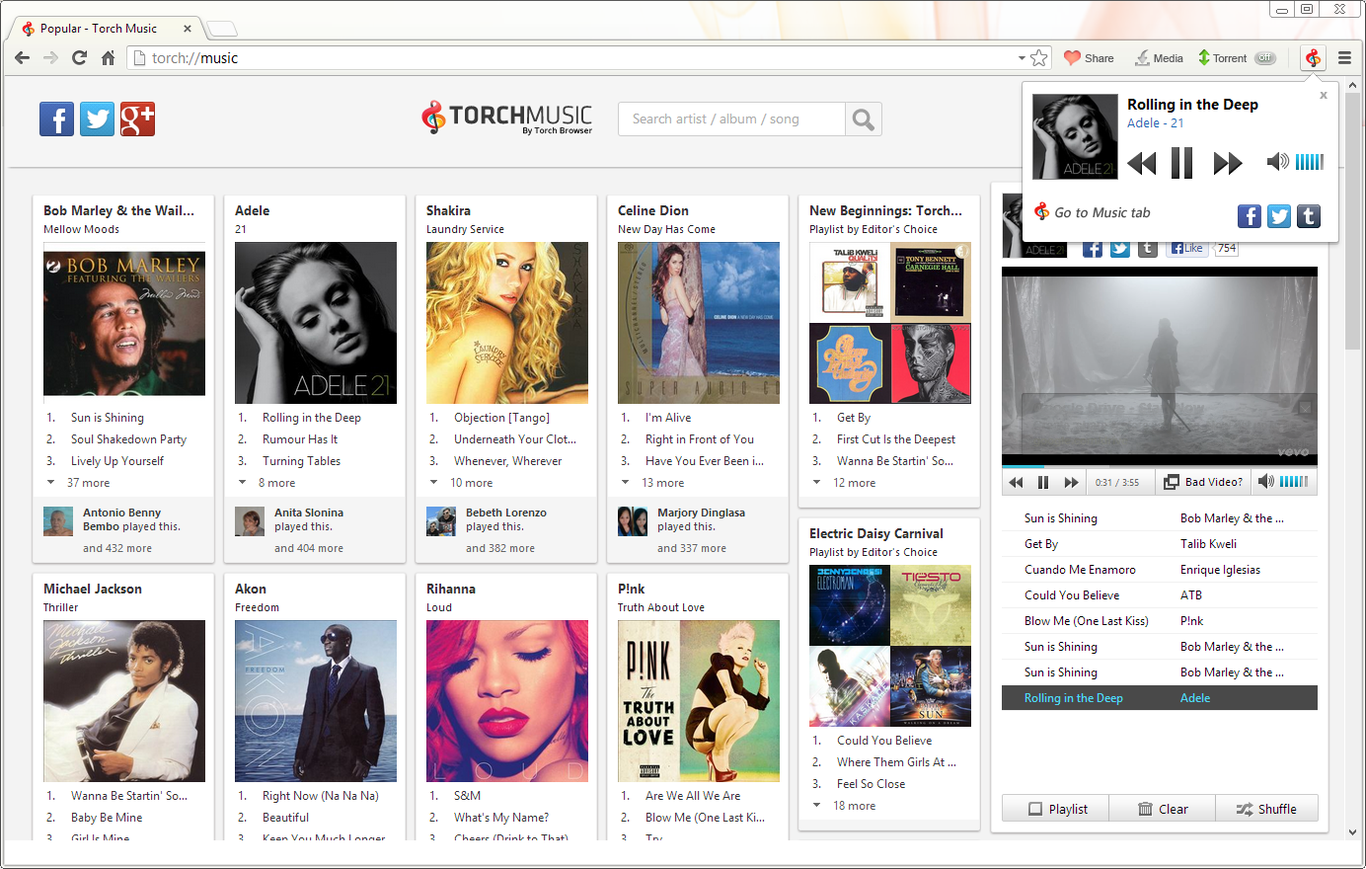Click the Torch Music logo
Viewport: 1366px width, 869px height.
pyautogui.click(x=507, y=118)
